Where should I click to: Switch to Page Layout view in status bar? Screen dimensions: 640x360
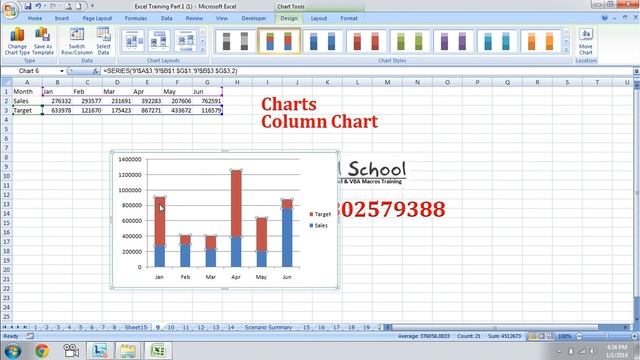coord(541,336)
